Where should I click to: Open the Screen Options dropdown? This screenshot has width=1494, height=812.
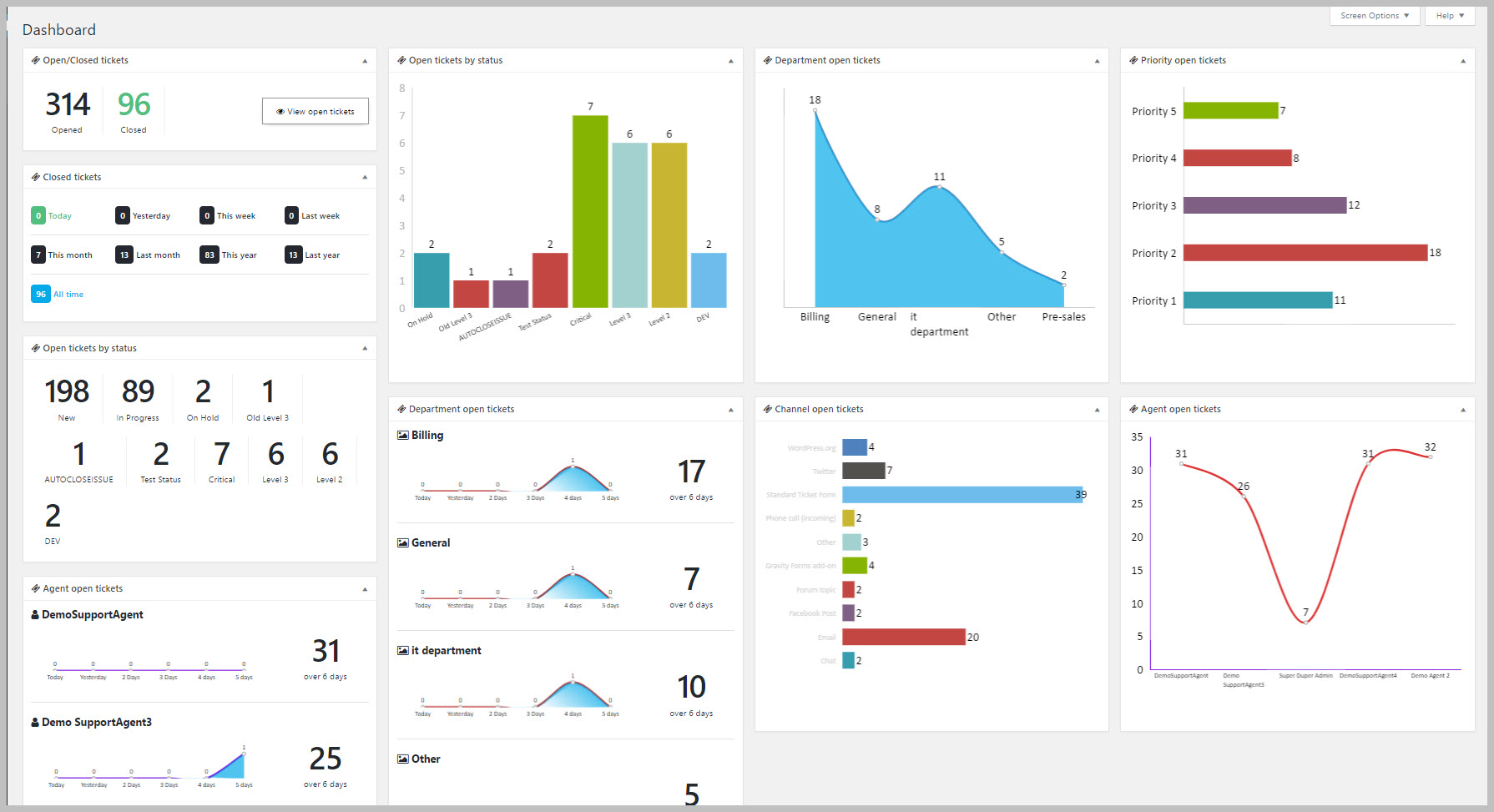1374,15
